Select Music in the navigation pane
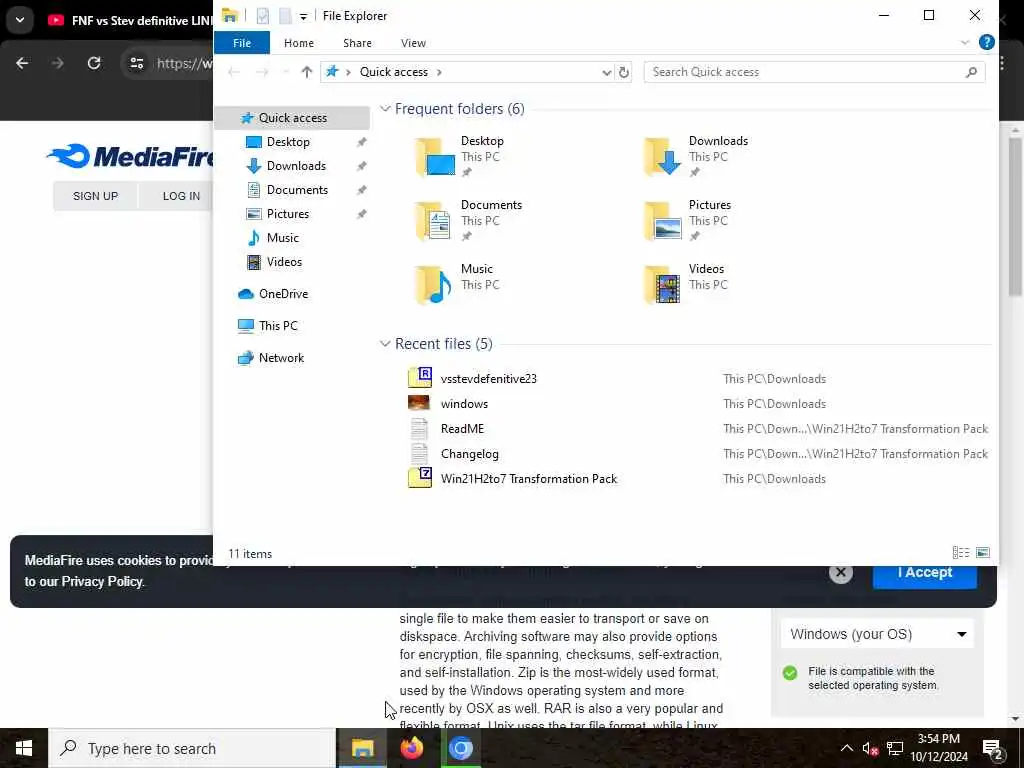This screenshot has width=1024, height=768. 282,238
